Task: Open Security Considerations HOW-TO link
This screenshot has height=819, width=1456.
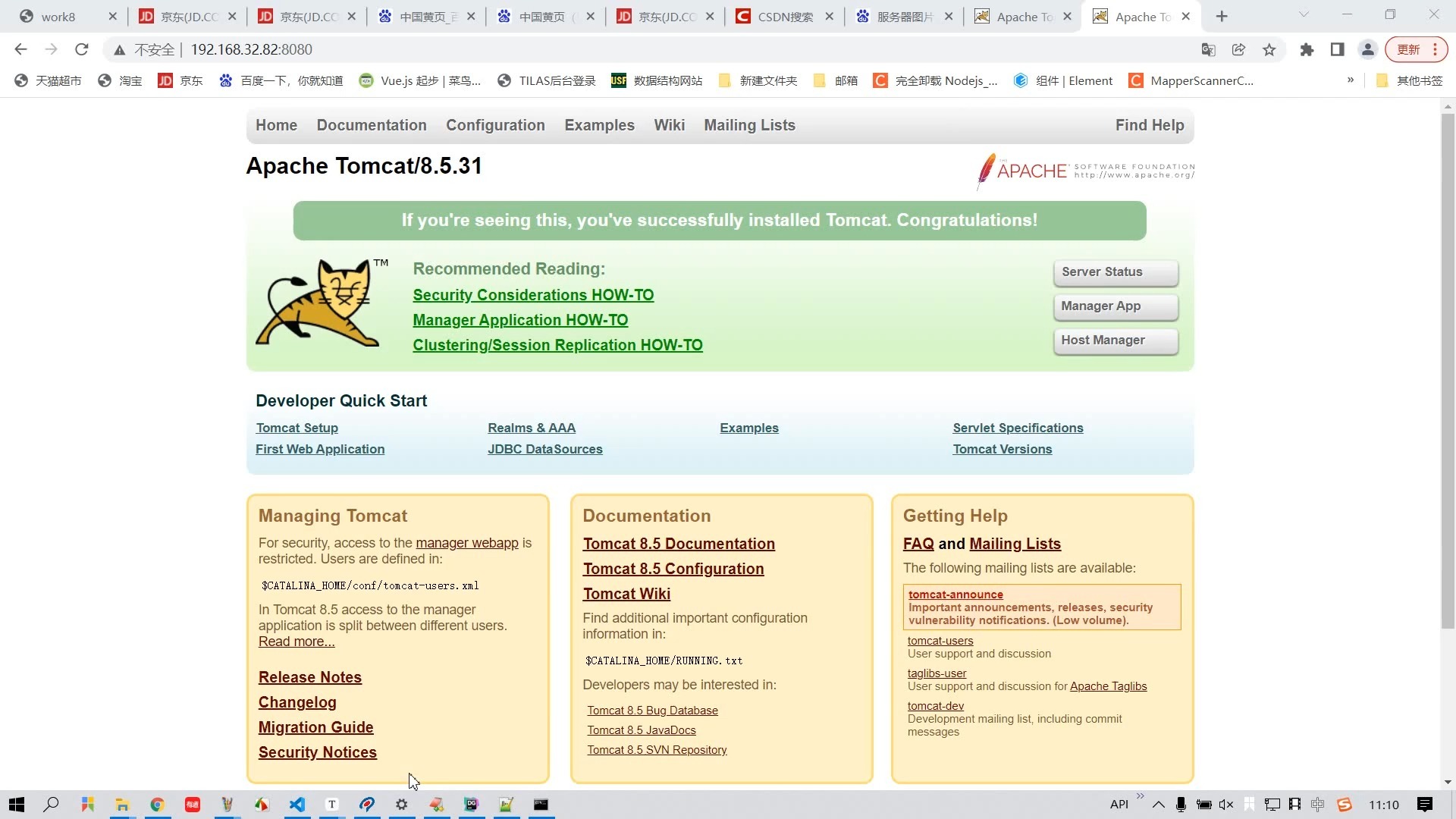Action: pos(533,295)
